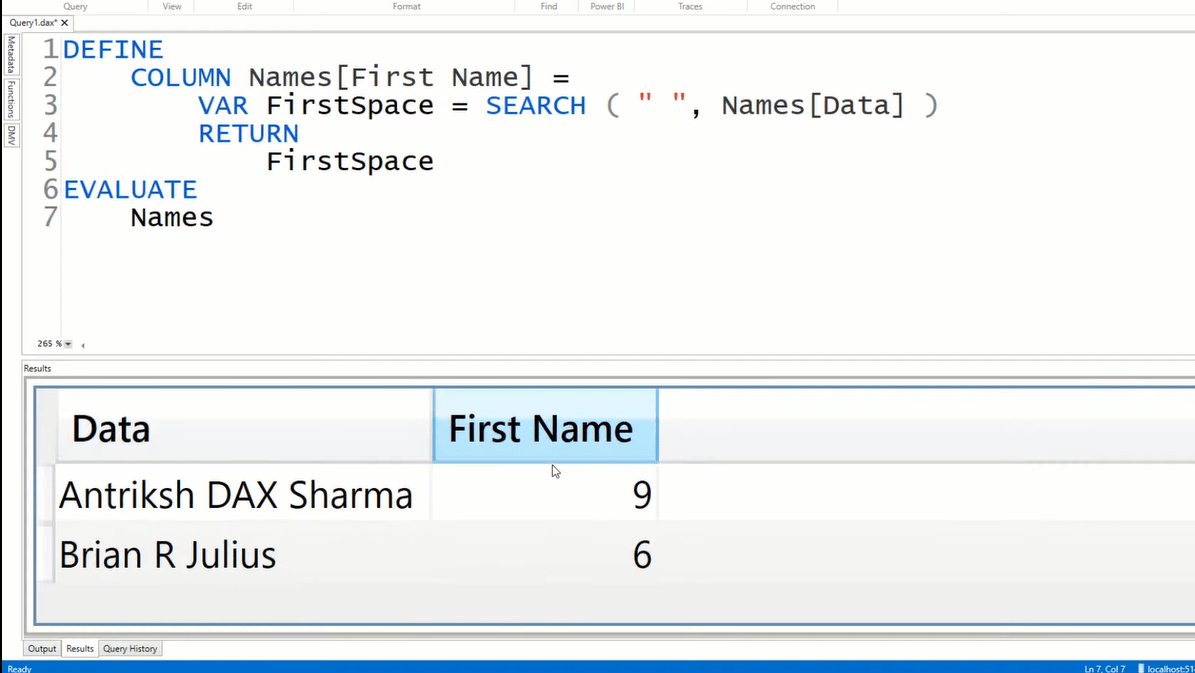
Task: Click the DEFINE keyword on line 1
Action: pos(113,50)
